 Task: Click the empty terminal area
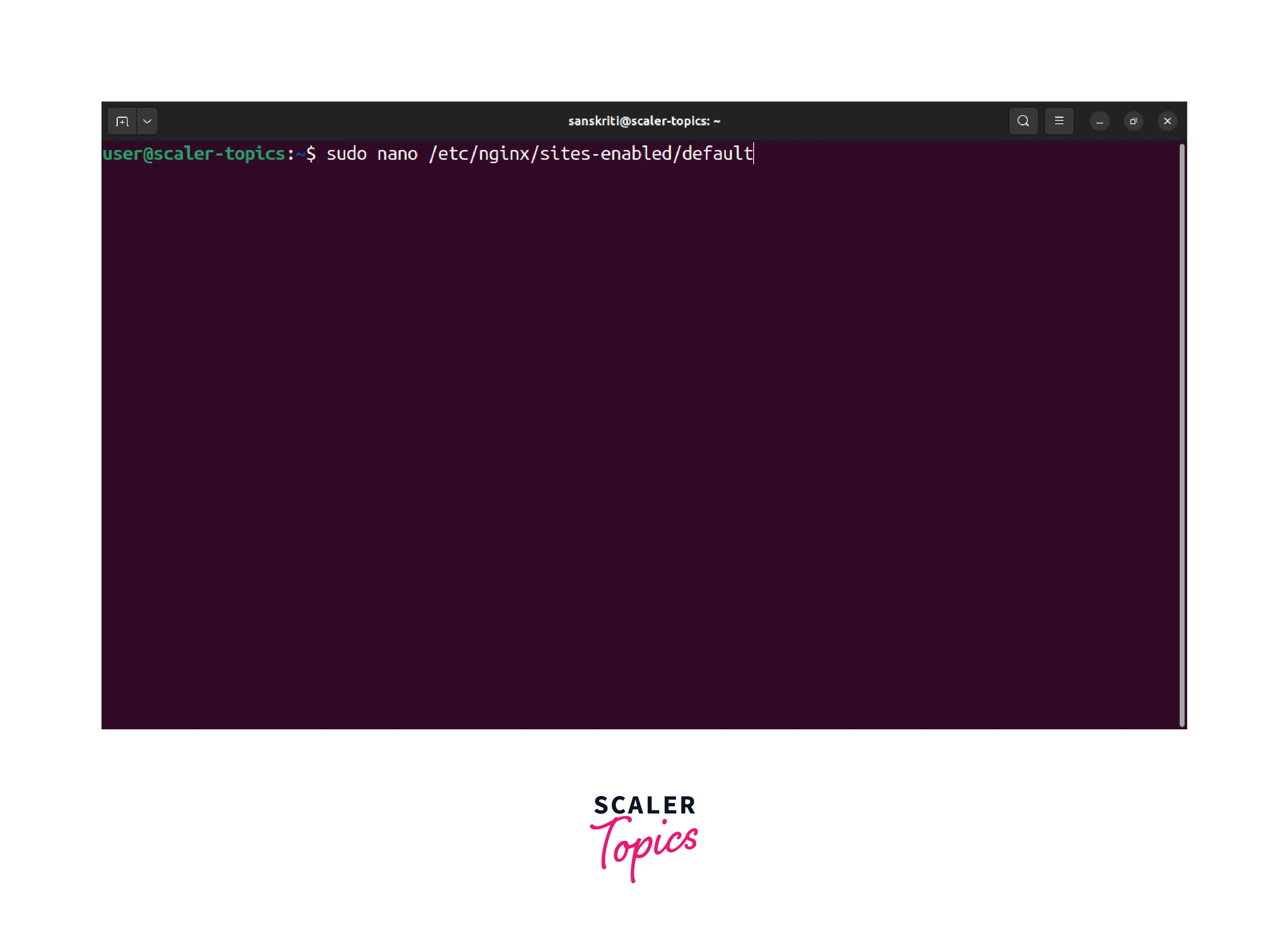(634, 432)
